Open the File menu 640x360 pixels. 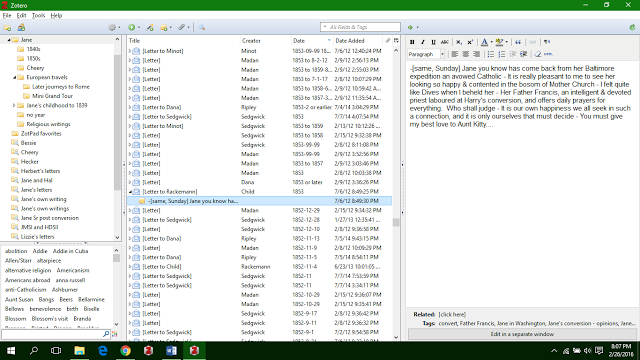coord(7,16)
